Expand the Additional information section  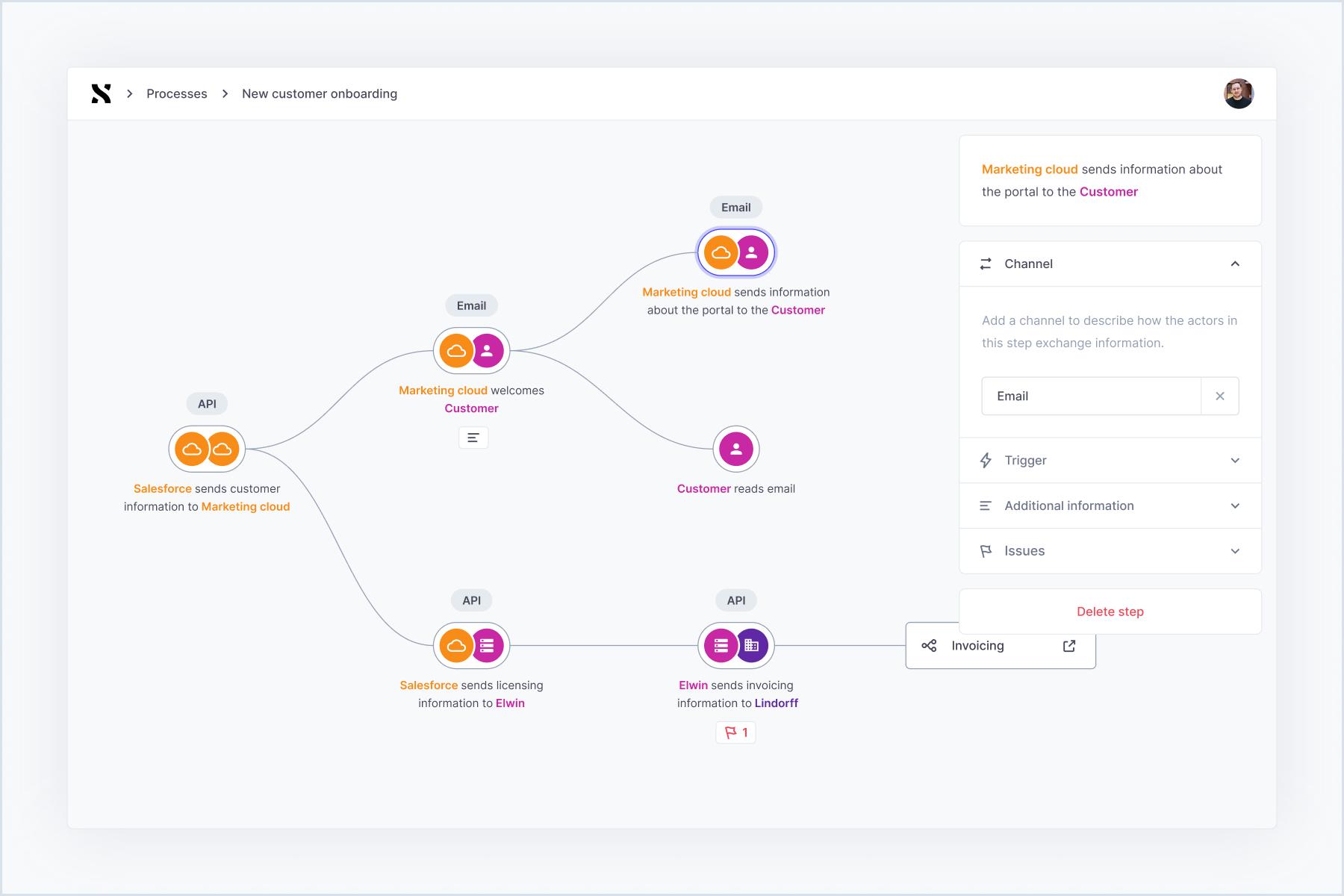click(1110, 505)
